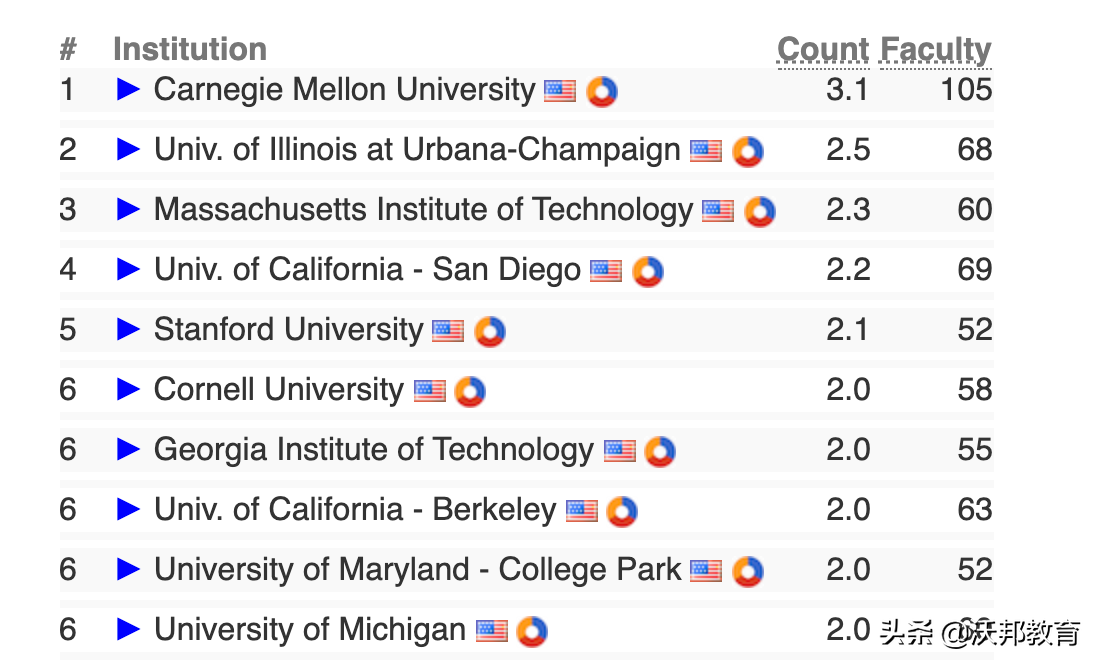Click the pie chart icon beside Stanford University
The height and width of the screenshot is (666, 1100).
489,331
